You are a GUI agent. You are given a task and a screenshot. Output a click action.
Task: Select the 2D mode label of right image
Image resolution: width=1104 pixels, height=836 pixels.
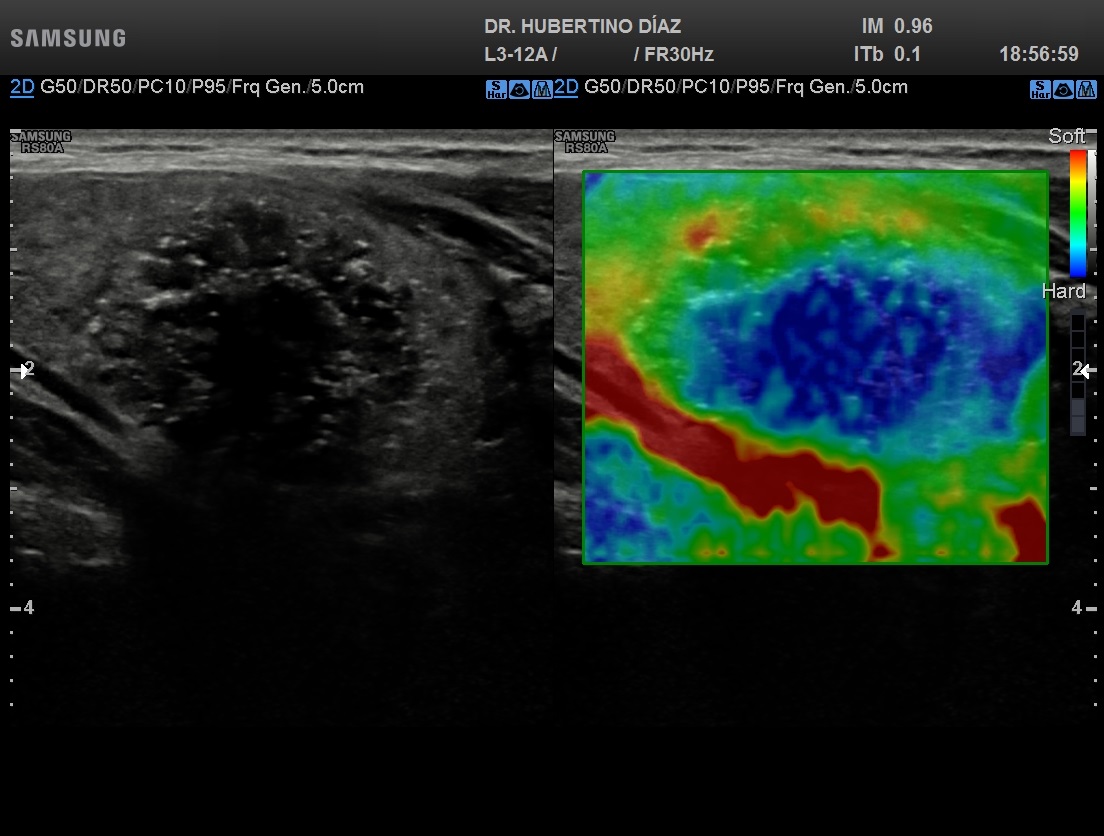point(566,87)
